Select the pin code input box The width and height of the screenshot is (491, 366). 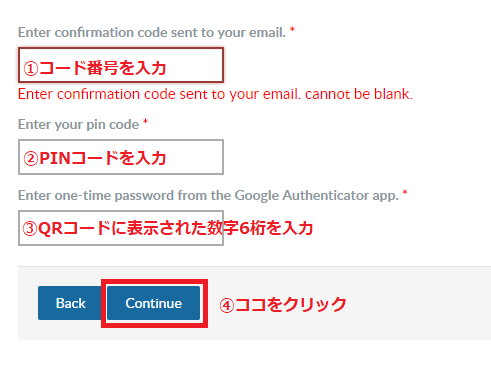pos(121,157)
